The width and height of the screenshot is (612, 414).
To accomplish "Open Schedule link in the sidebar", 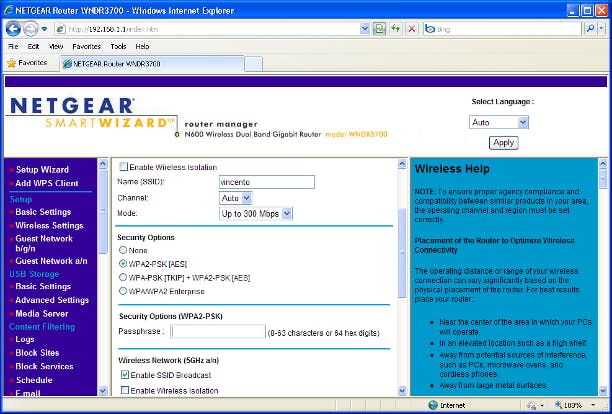I will coord(34,380).
